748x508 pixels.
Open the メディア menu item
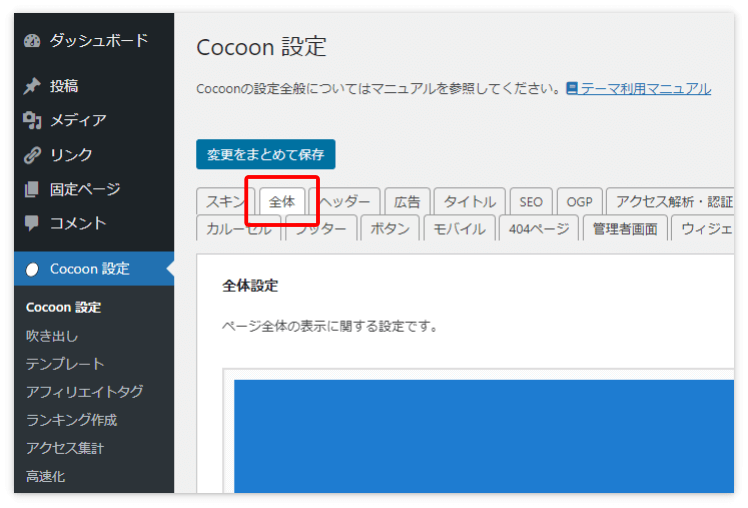point(94,120)
